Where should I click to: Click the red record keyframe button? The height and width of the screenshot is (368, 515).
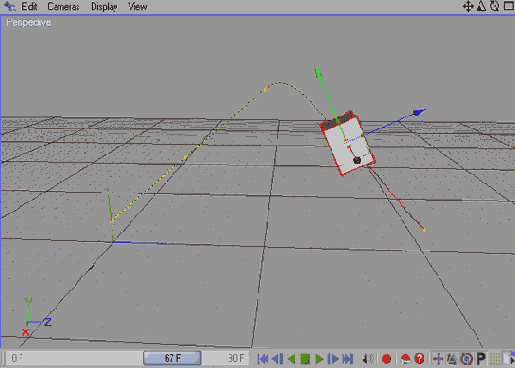point(386,359)
